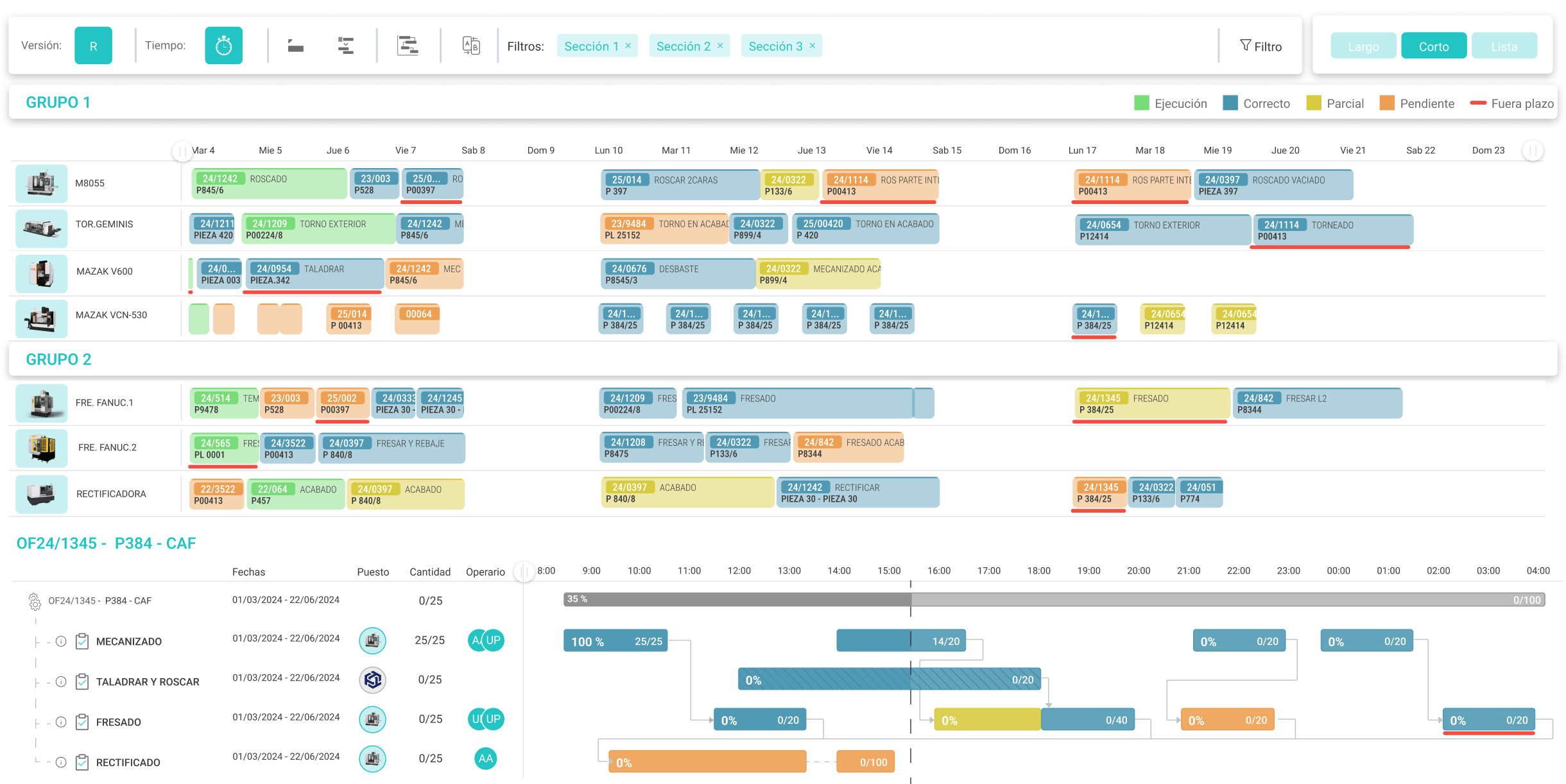Select the Corto view button
Screen dimensions: 1566x784
coord(1434,46)
